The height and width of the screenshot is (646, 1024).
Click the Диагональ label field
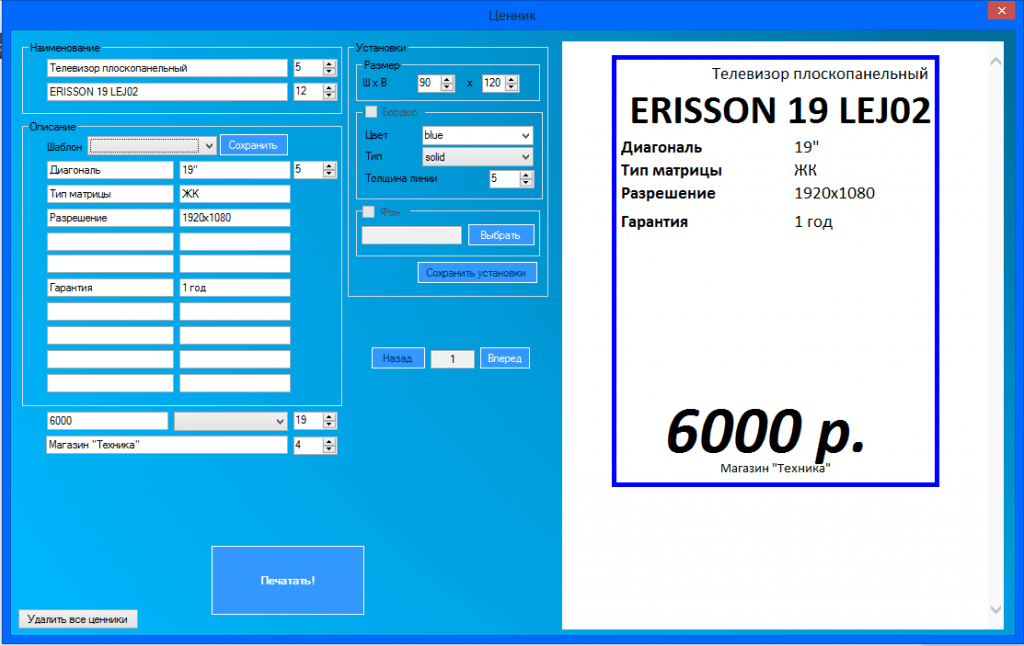110,170
